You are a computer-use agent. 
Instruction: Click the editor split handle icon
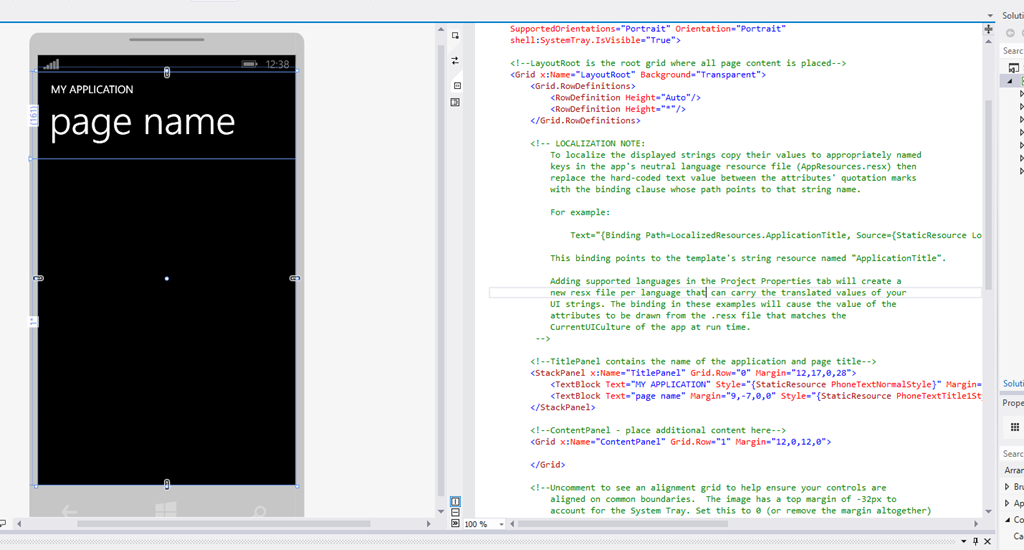988,29
